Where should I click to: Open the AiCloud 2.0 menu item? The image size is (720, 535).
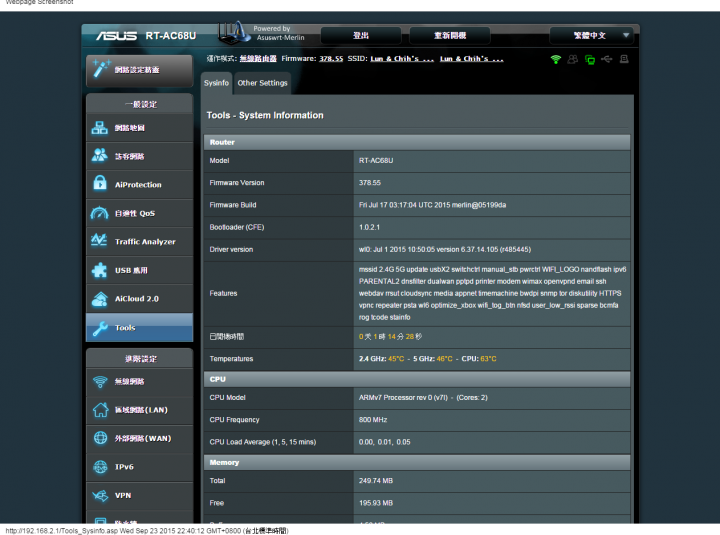pyautogui.click(x=140, y=298)
